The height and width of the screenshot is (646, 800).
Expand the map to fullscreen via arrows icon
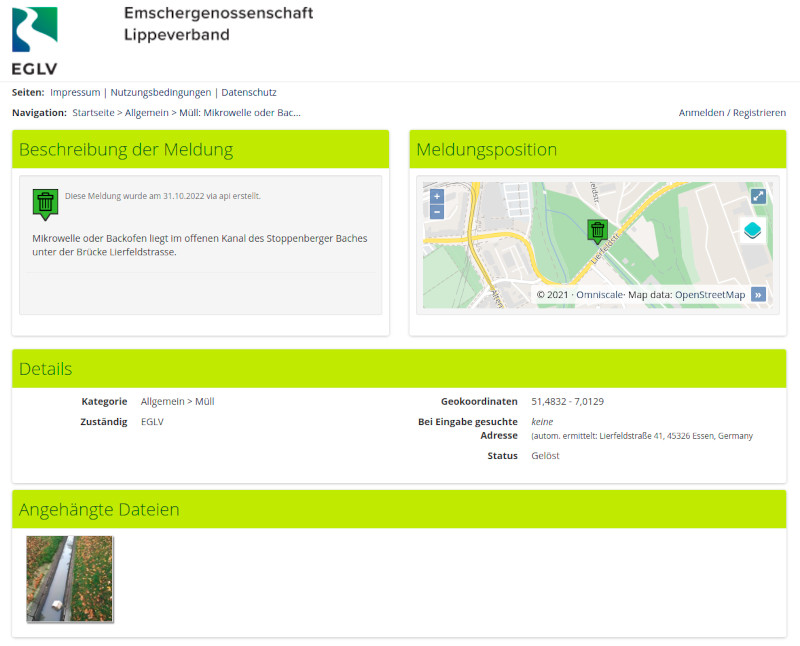point(758,197)
